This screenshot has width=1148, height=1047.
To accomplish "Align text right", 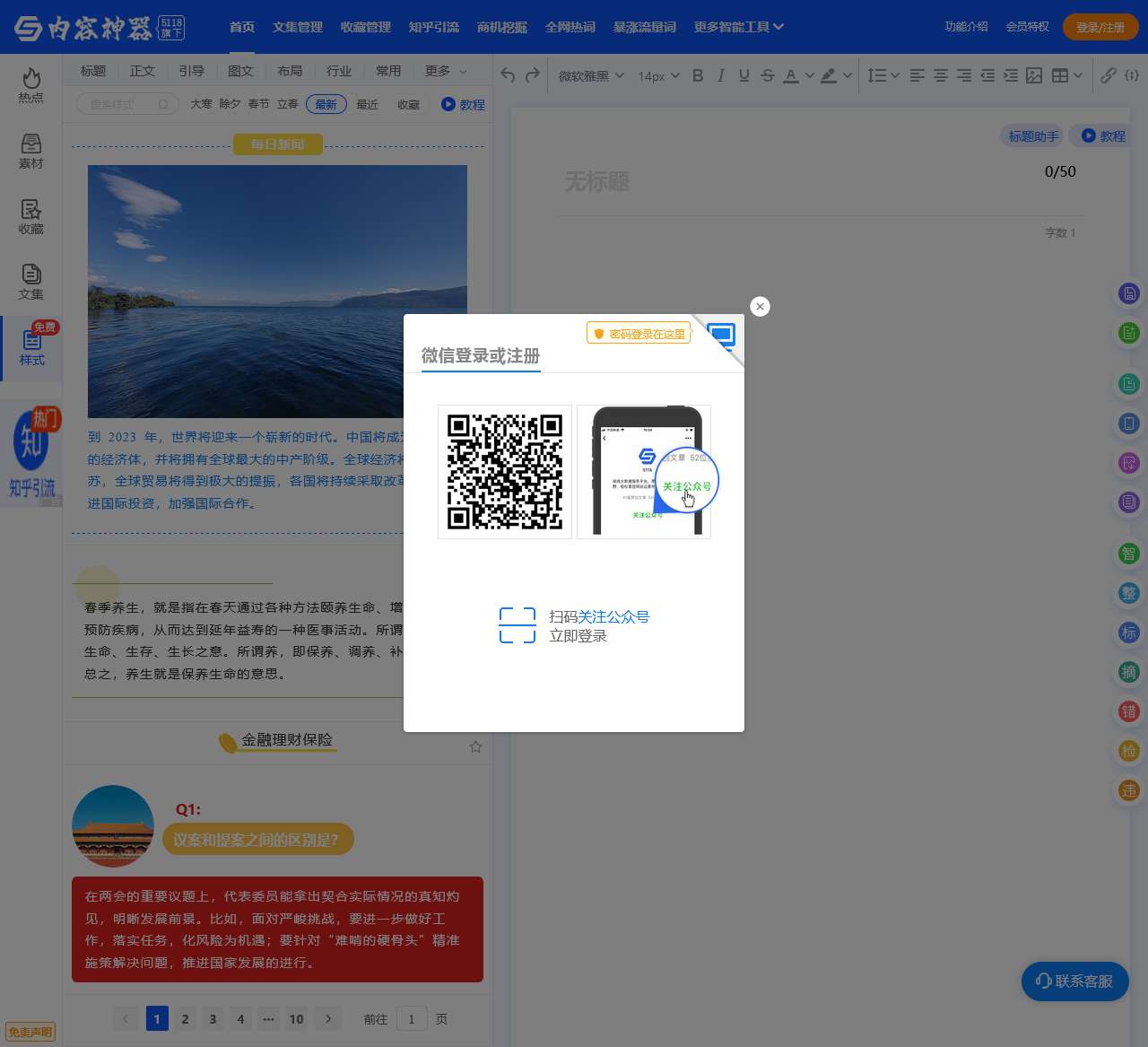I will 963,76.
